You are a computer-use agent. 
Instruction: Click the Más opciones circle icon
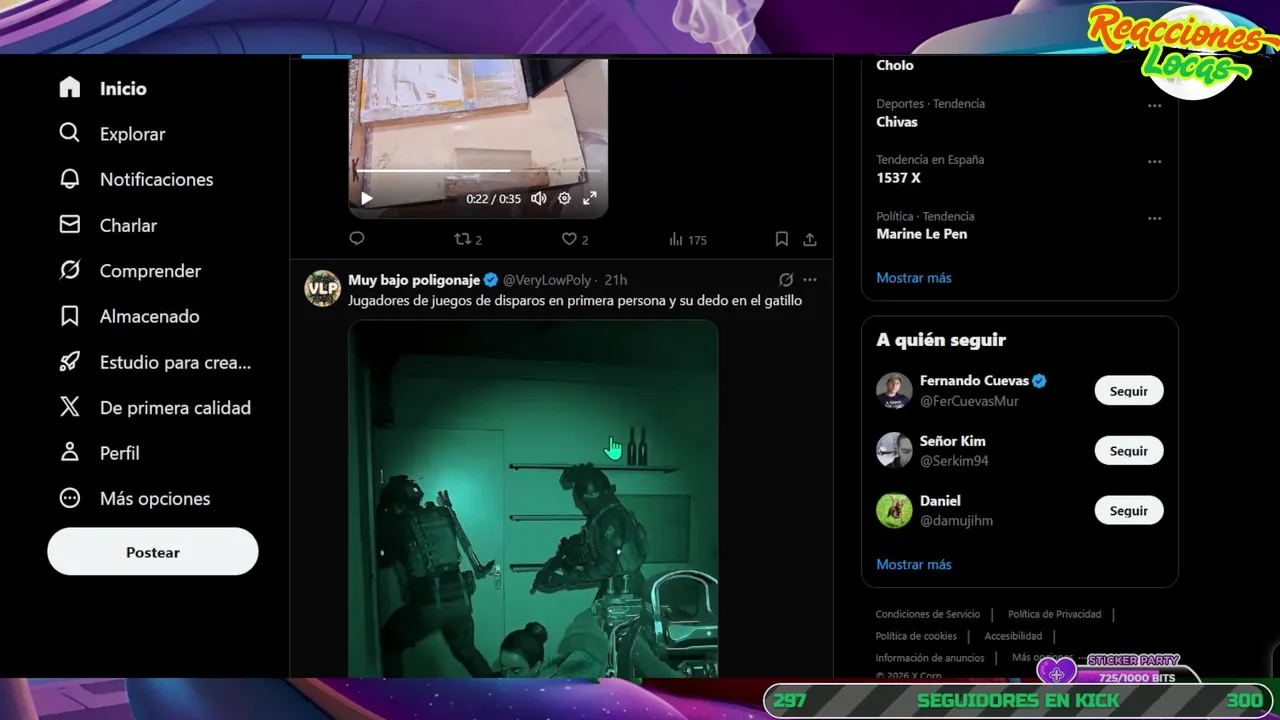click(x=69, y=498)
